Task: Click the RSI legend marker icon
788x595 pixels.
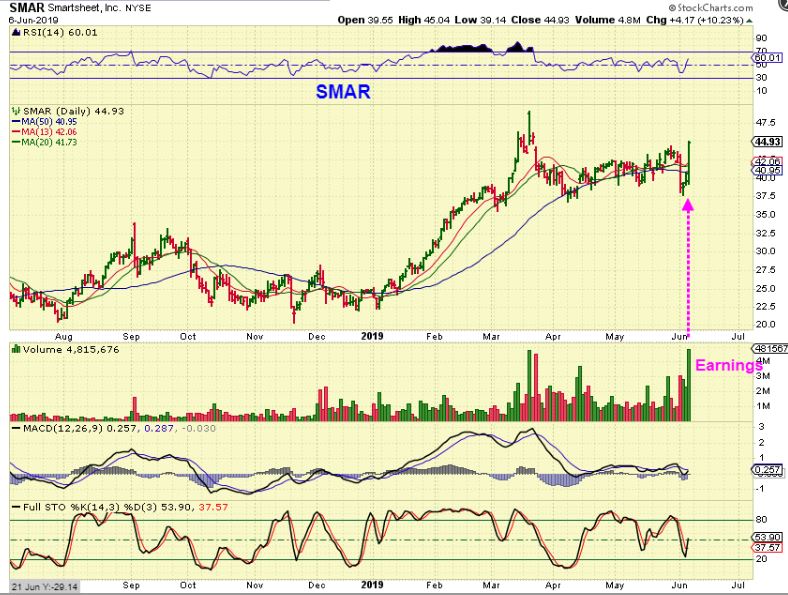Action: point(16,33)
